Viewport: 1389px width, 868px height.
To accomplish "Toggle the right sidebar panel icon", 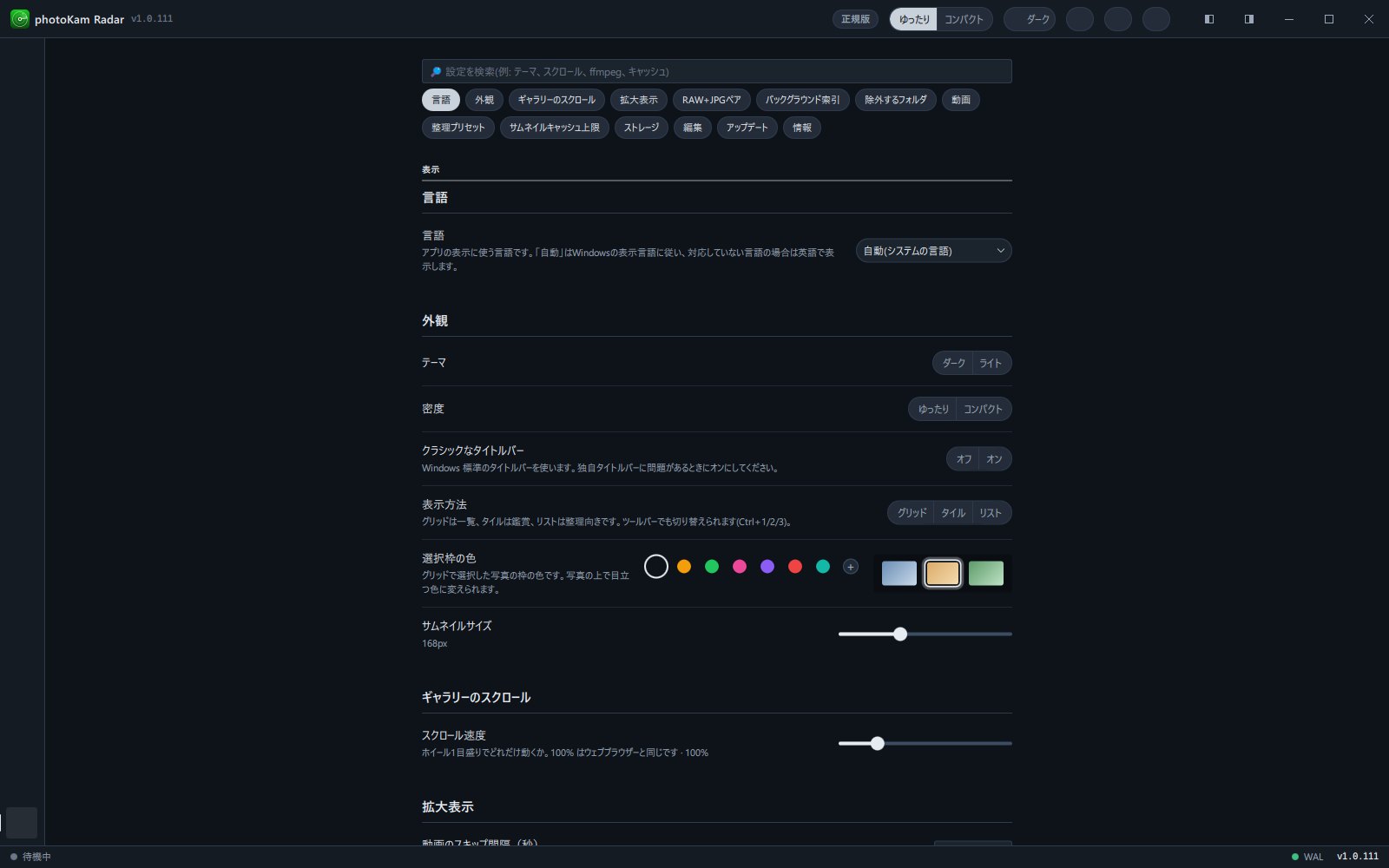I will tap(1248, 19).
